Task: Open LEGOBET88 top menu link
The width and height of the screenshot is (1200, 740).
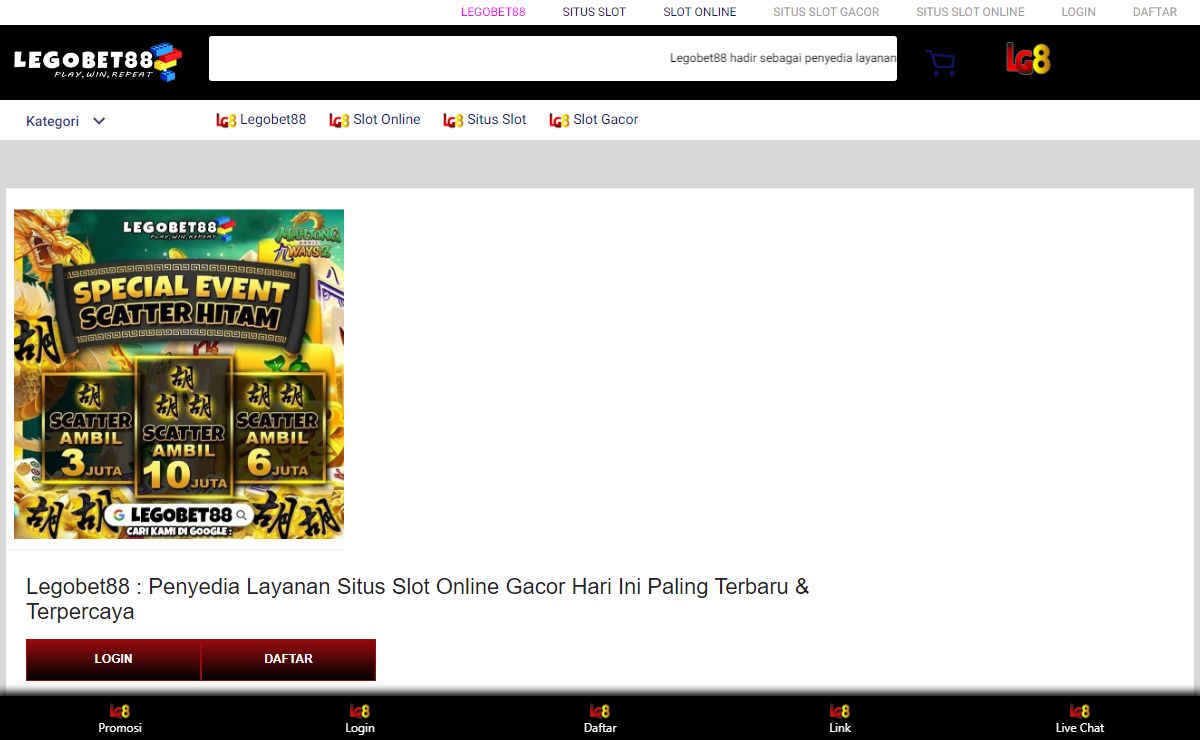Action: tap(493, 12)
